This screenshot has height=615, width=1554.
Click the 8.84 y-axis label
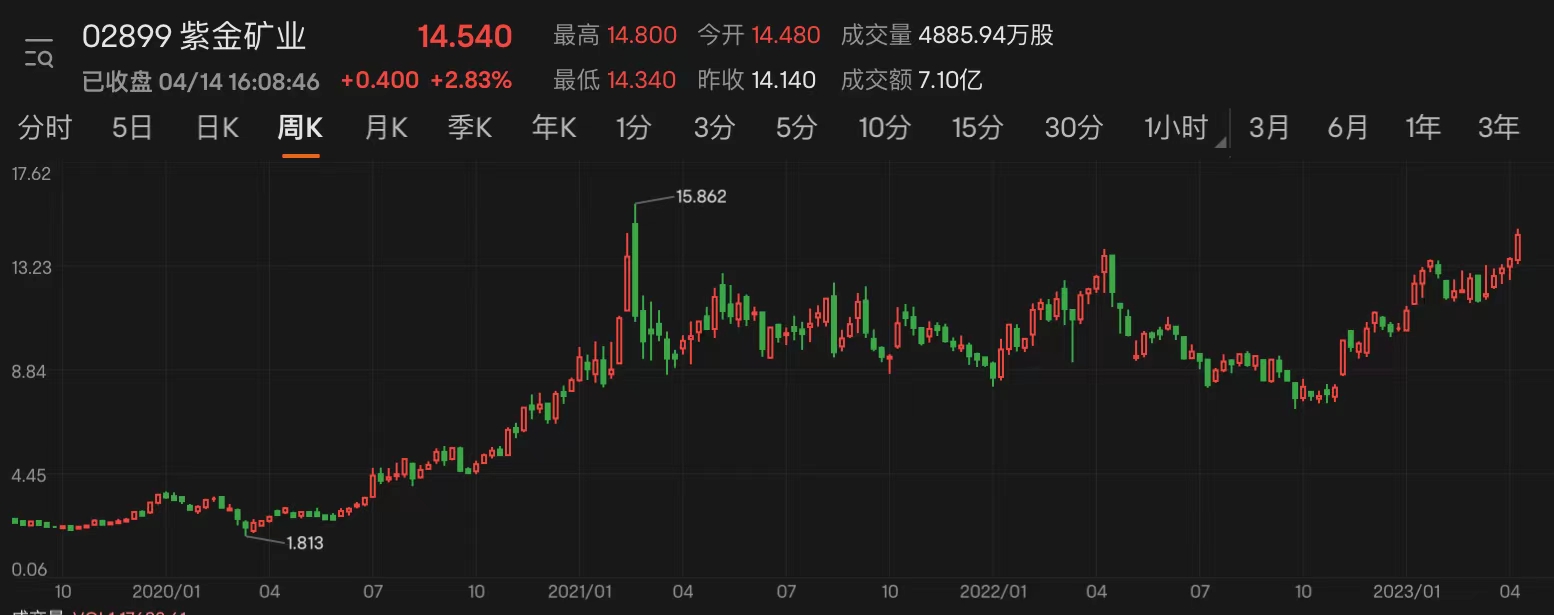click(29, 371)
